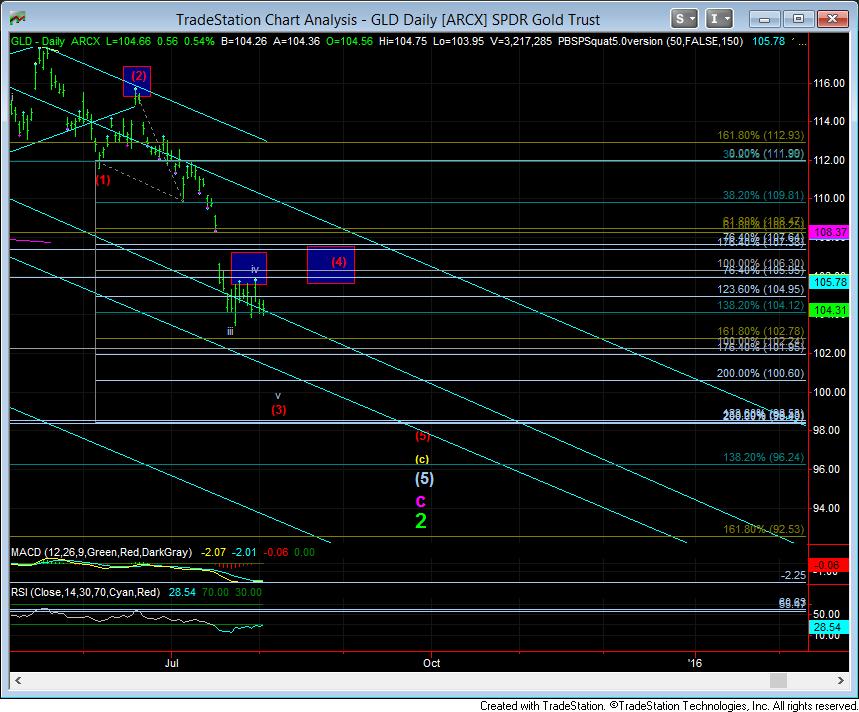This screenshot has height=712, width=859.
Task: Click the 100.00 price axis label
Action: (x=829, y=392)
